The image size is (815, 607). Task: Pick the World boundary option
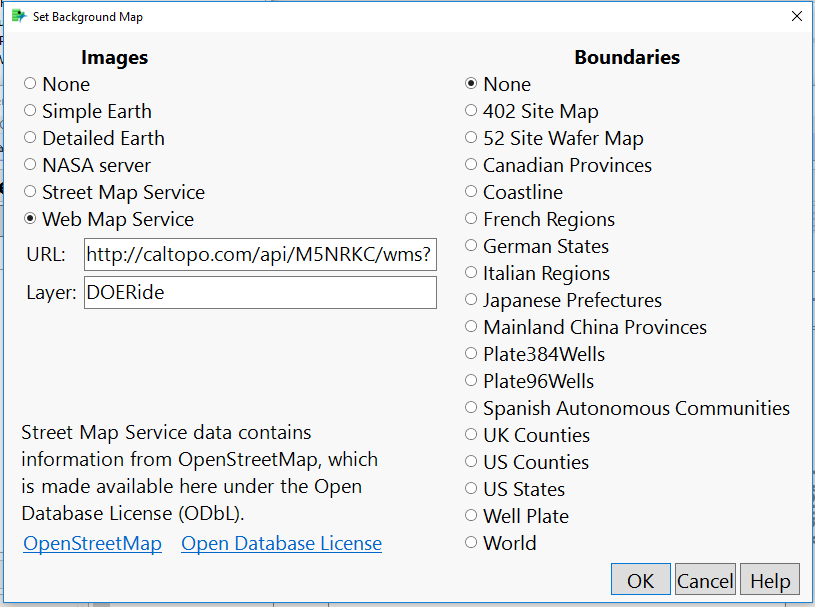tap(471, 543)
